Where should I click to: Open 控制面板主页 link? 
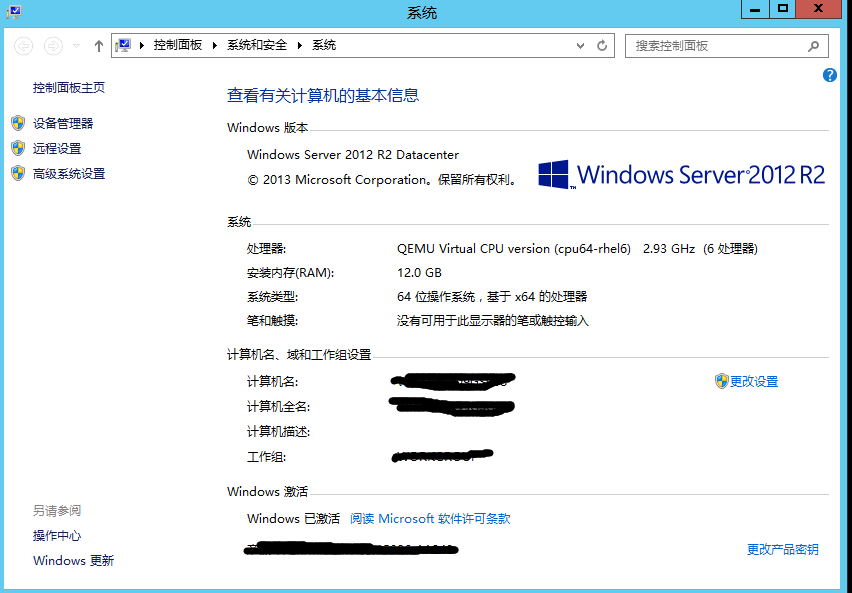click(68, 88)
